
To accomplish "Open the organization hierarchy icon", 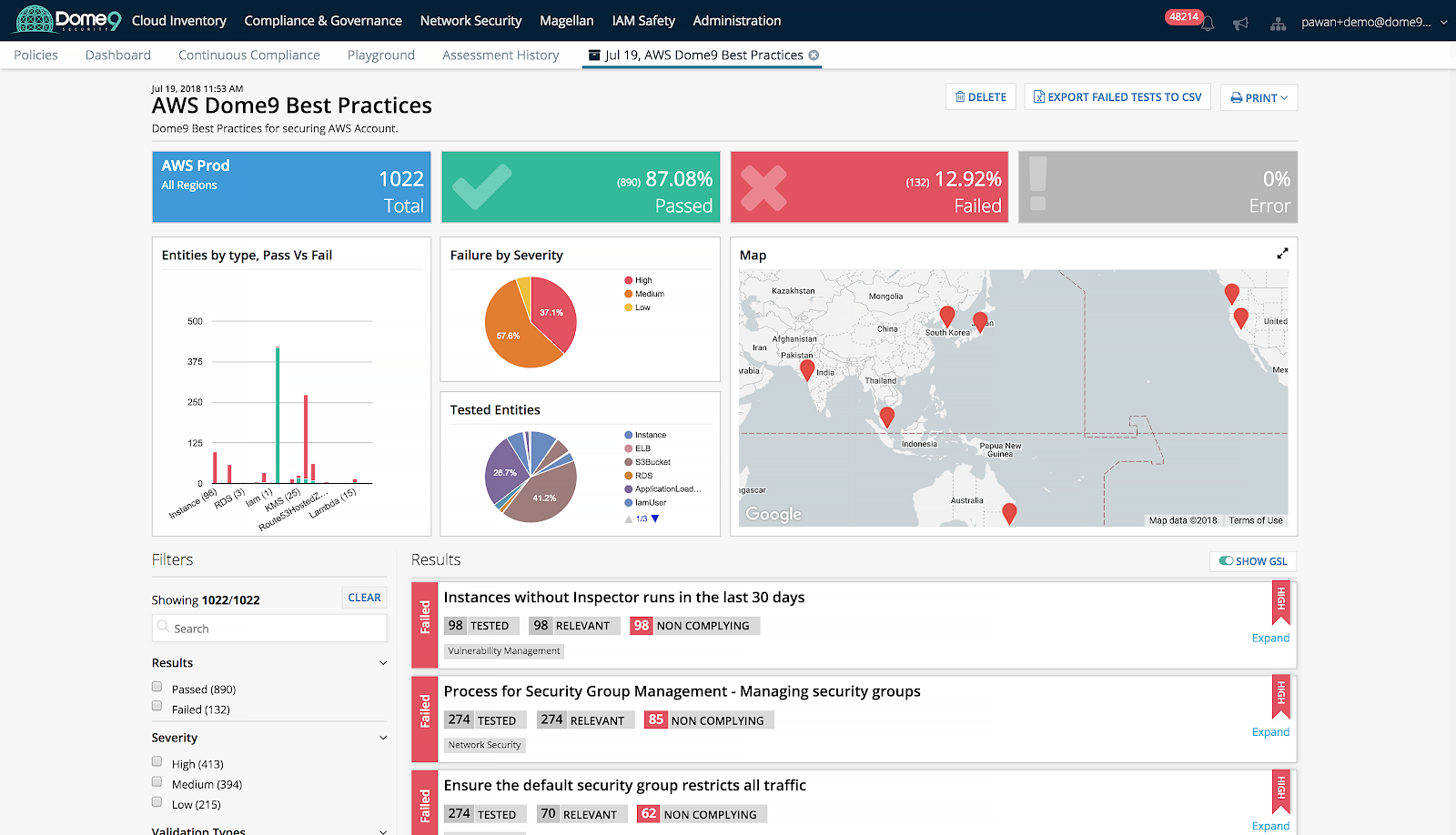I will click(1279, 24).
